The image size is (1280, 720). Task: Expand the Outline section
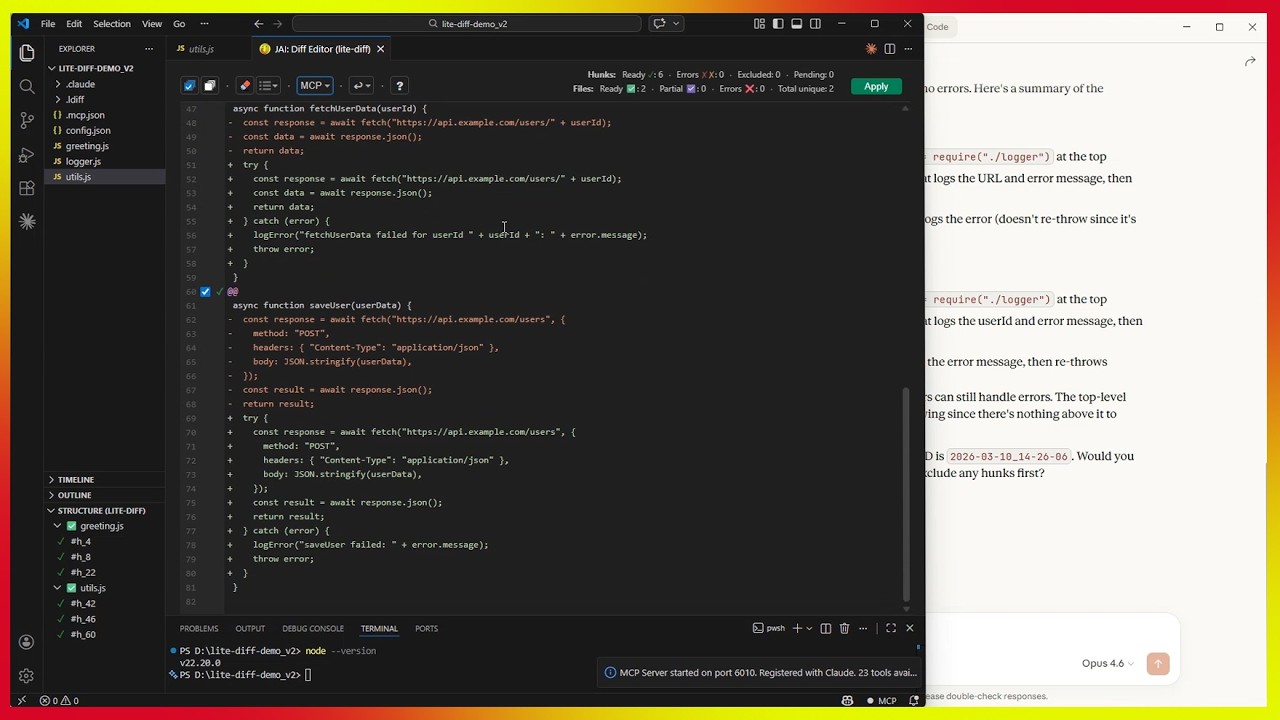(x=74, y=495)
